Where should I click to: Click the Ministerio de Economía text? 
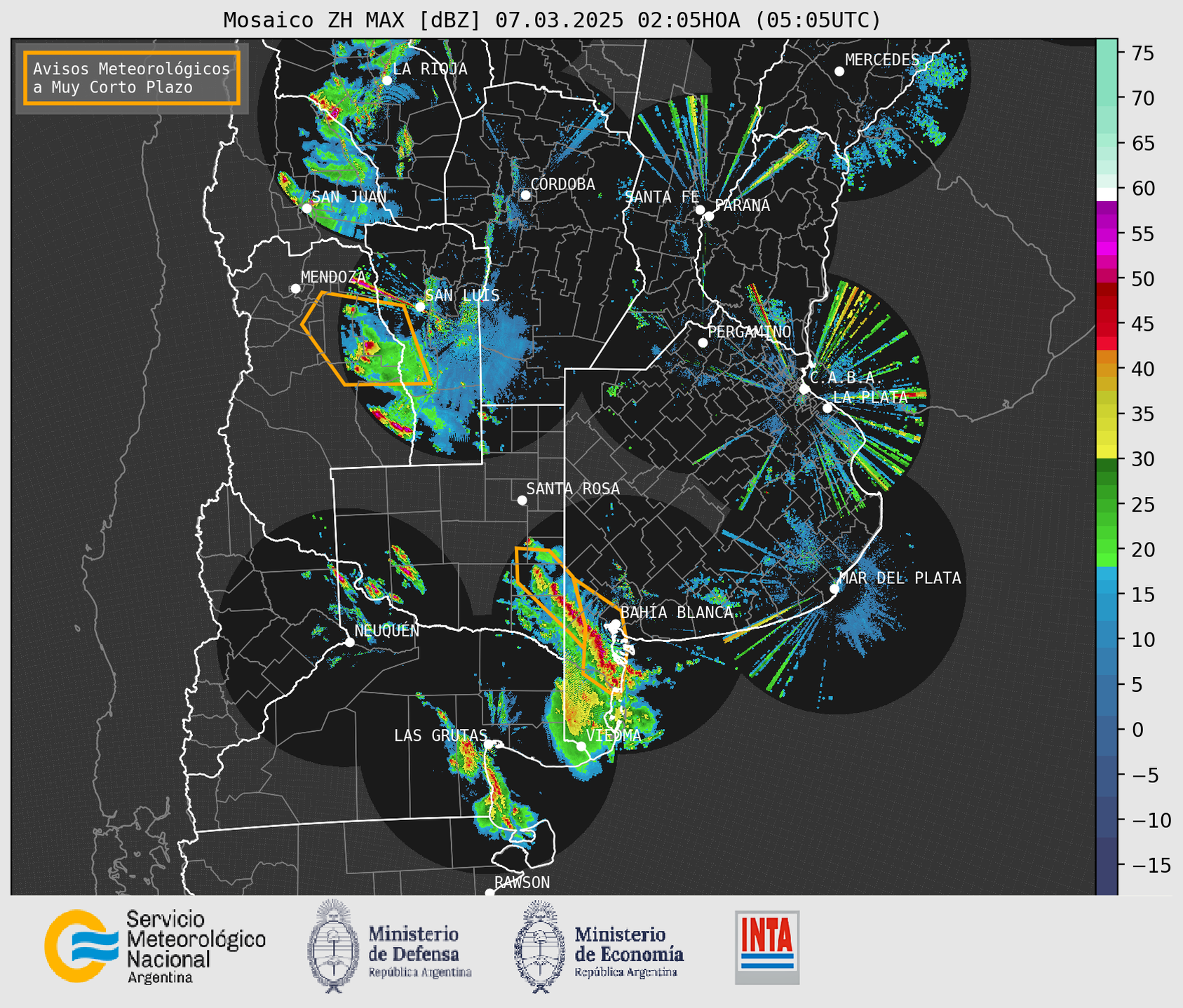coord(629,951)
